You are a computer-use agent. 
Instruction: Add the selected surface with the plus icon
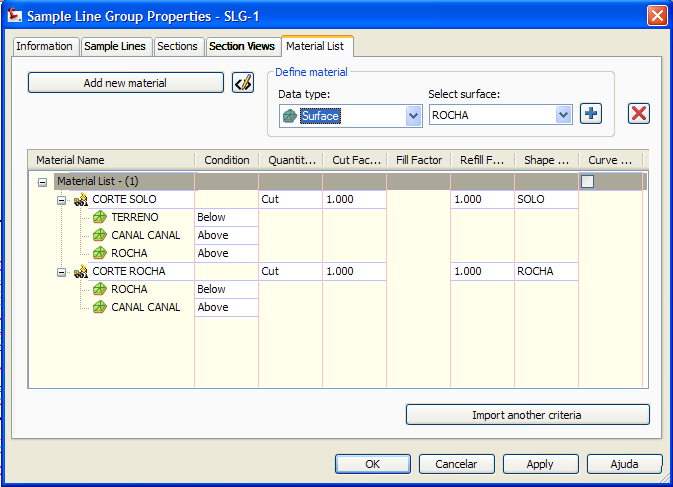click(x=591, y=114)
